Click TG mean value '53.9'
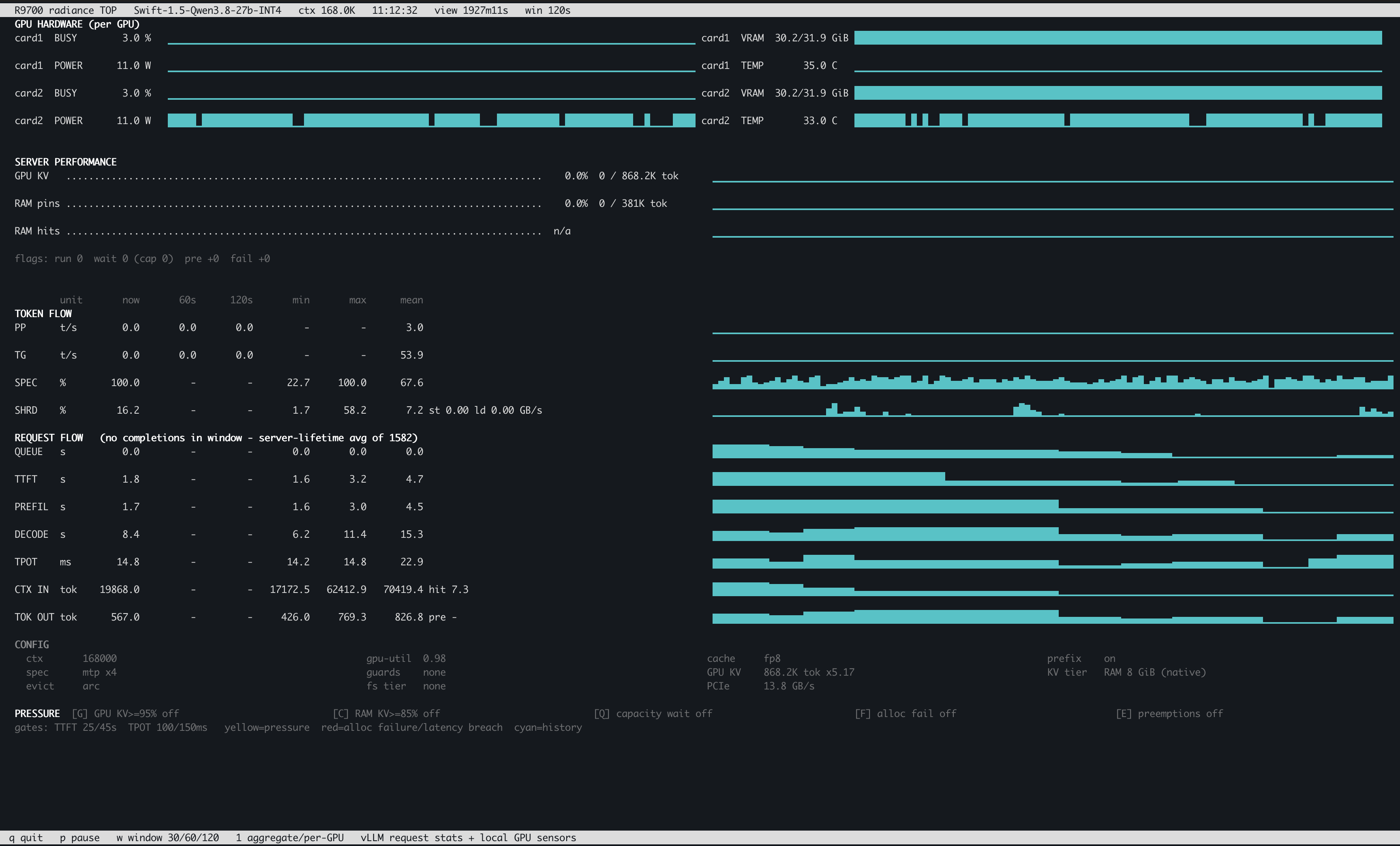 pos(411,355)
